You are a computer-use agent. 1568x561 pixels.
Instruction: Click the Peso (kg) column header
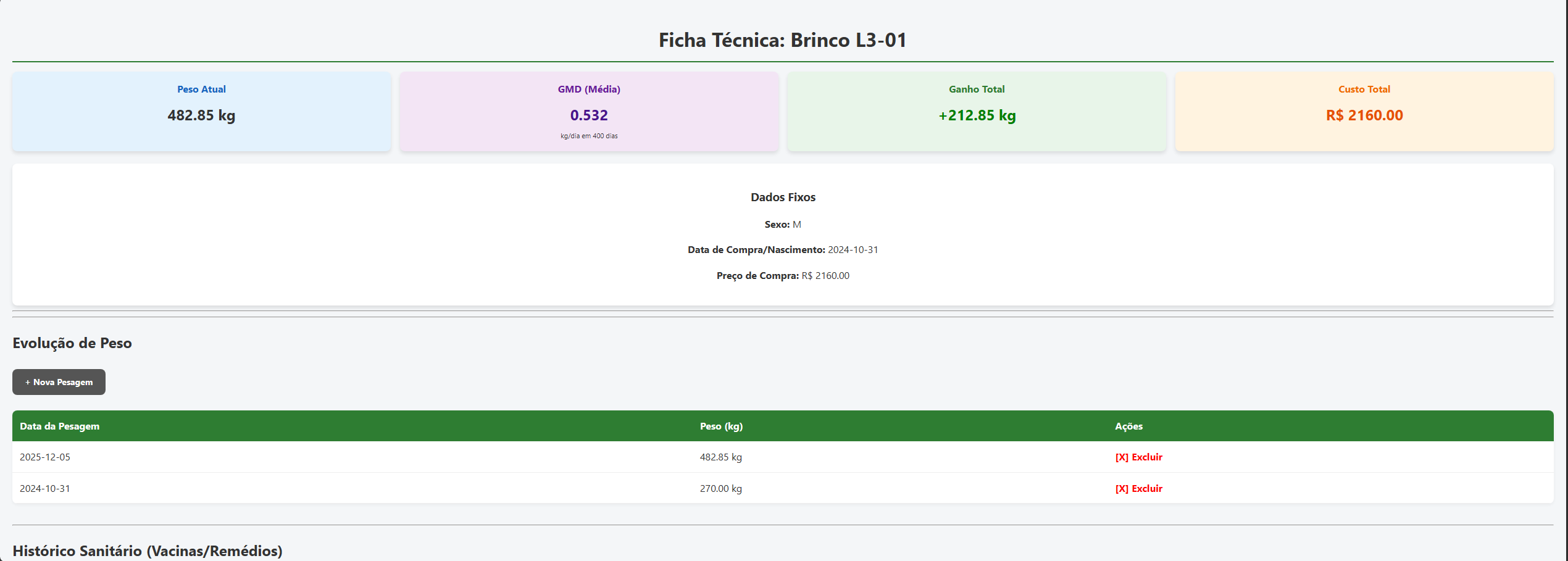coord(721,426)
